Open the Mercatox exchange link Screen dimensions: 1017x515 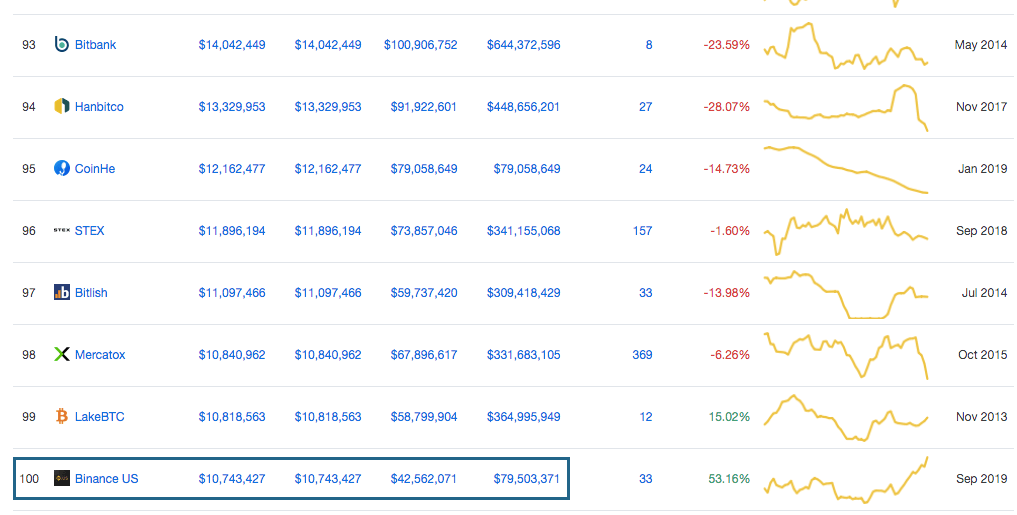100,355
